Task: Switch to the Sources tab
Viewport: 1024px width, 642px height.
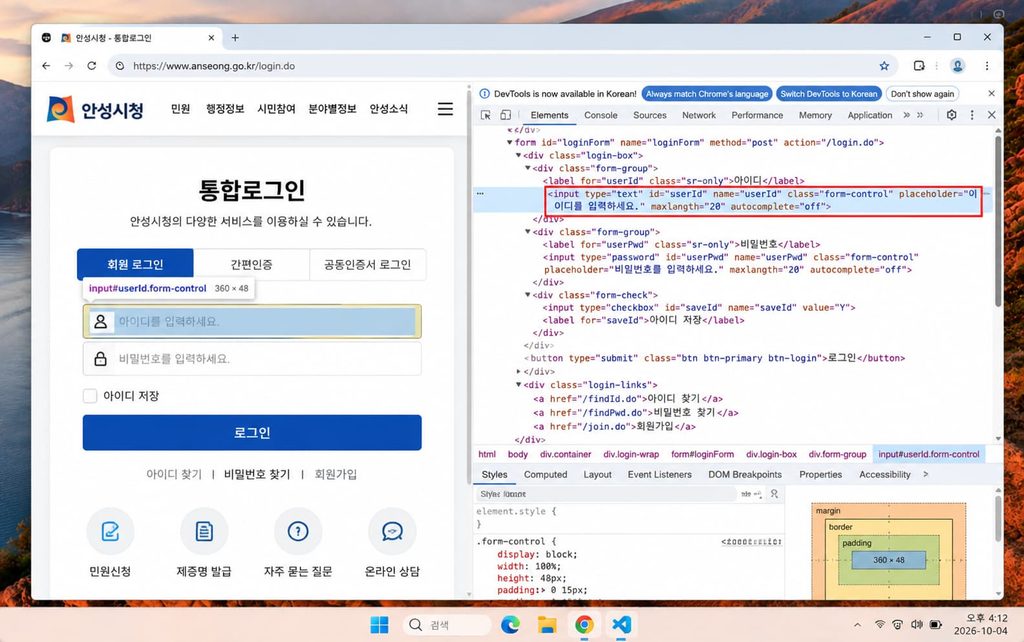Action: click(x=650, y=115)
